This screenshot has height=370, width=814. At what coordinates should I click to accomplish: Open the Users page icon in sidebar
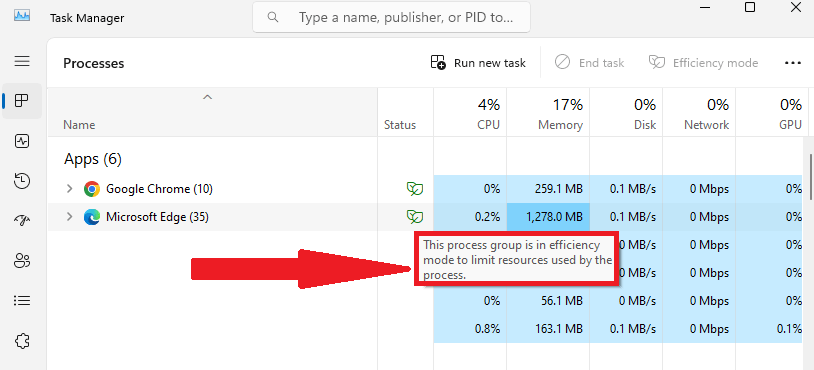click(22, 261)
